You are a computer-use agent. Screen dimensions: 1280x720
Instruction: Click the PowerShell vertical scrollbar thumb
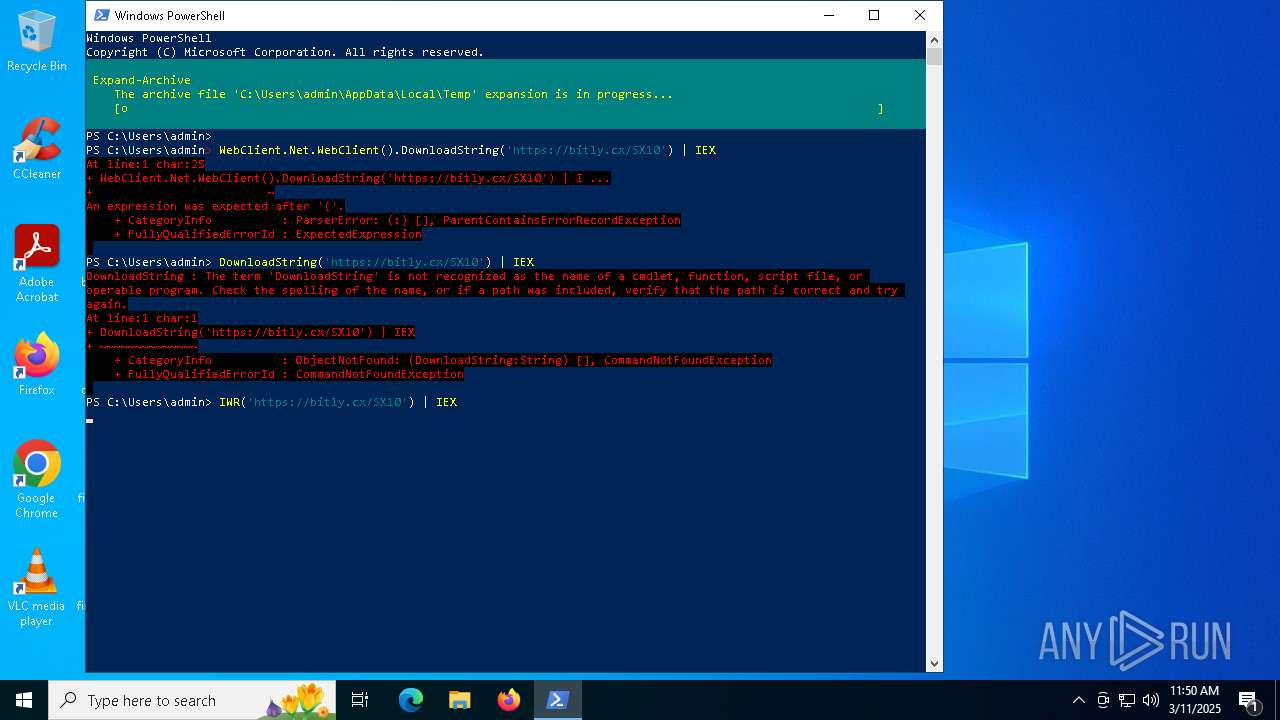[934, 57]
